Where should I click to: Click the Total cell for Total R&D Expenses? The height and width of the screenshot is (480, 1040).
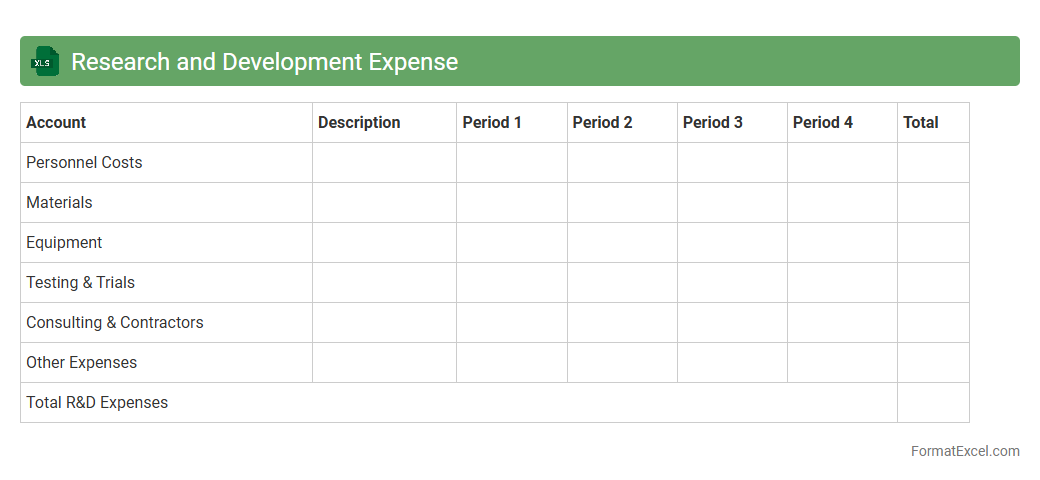932,403
